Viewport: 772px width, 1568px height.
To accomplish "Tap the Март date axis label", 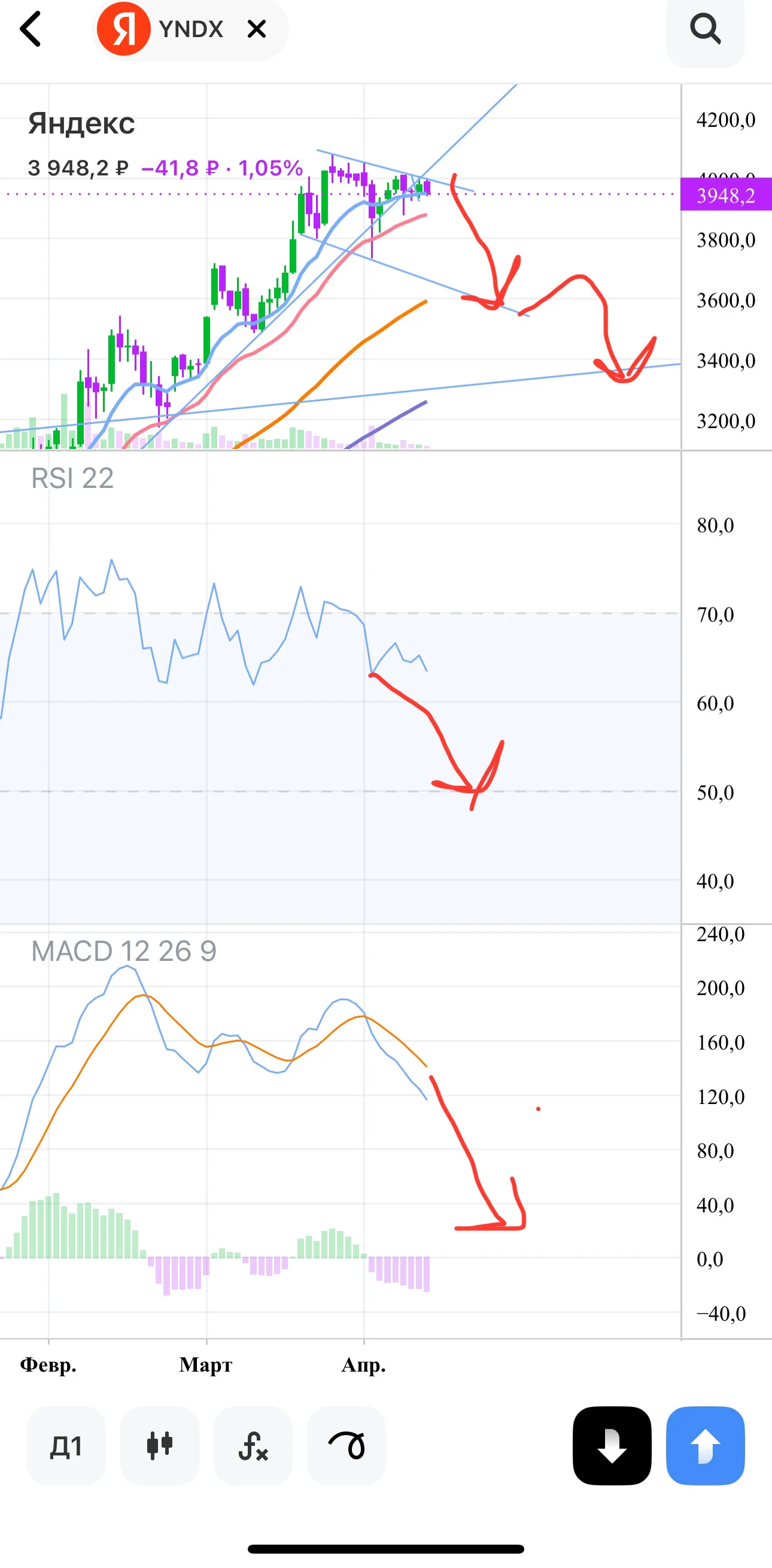I will (206, 1364).
